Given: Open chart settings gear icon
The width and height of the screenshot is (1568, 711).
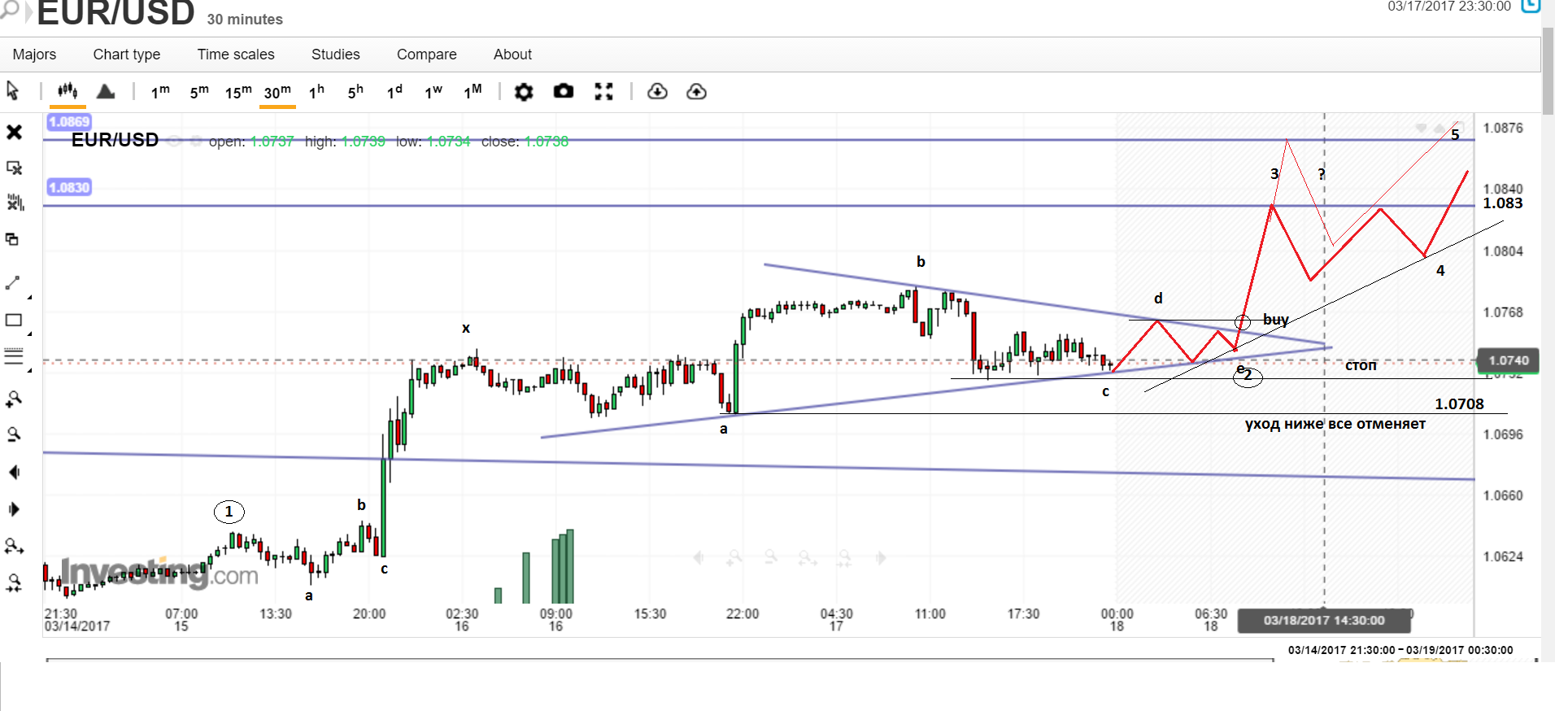Looking at the screenshot, I should pyautogui.click(x=524, y=92).
